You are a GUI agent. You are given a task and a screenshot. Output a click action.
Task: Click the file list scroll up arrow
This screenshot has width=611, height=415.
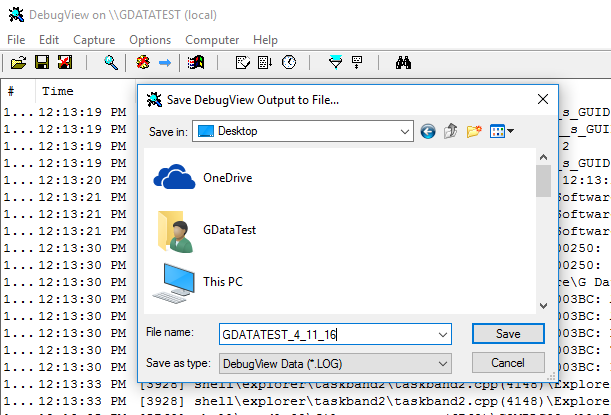tap(543, 157)
